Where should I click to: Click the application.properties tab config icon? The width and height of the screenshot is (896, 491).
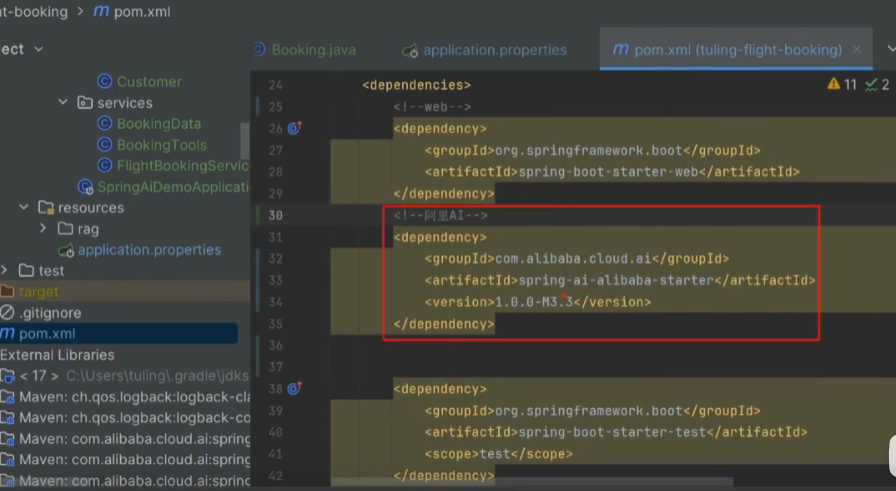(410, 50)
